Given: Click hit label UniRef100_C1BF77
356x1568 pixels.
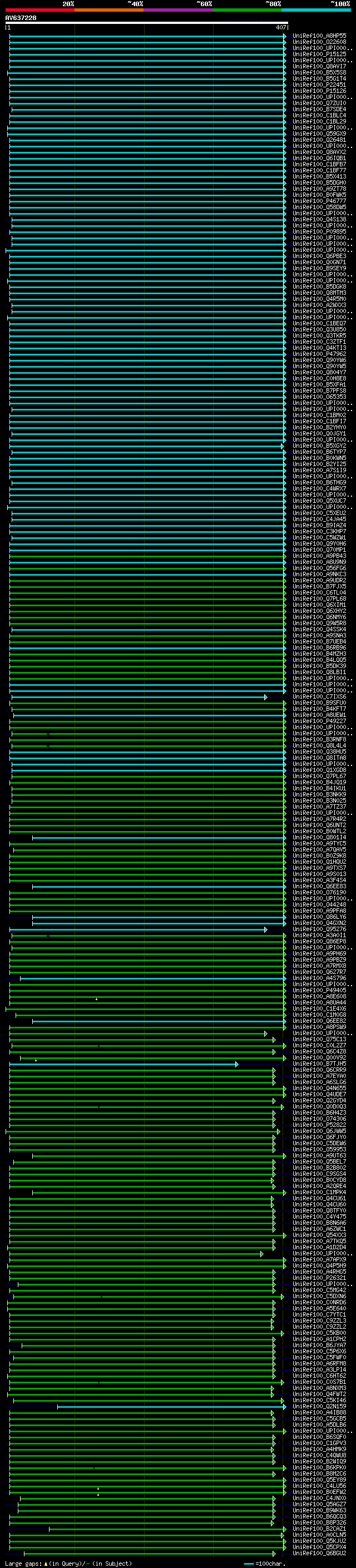Looking at the screenshot, I should (x=319, y=170).
